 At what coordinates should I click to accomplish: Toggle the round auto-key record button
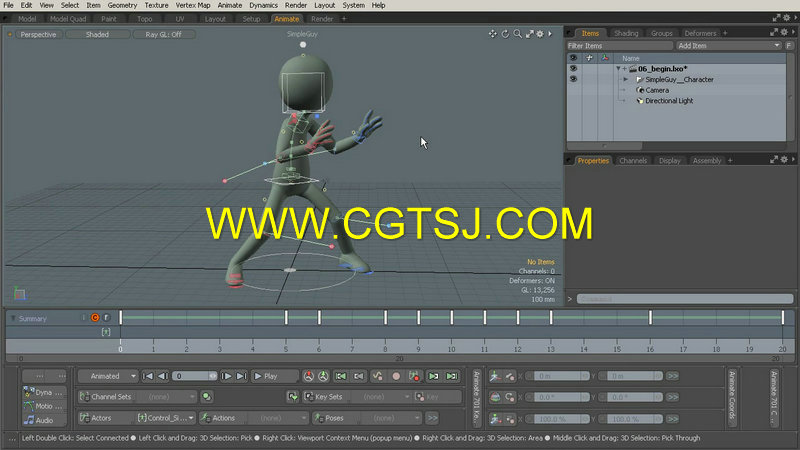(396, 376)
